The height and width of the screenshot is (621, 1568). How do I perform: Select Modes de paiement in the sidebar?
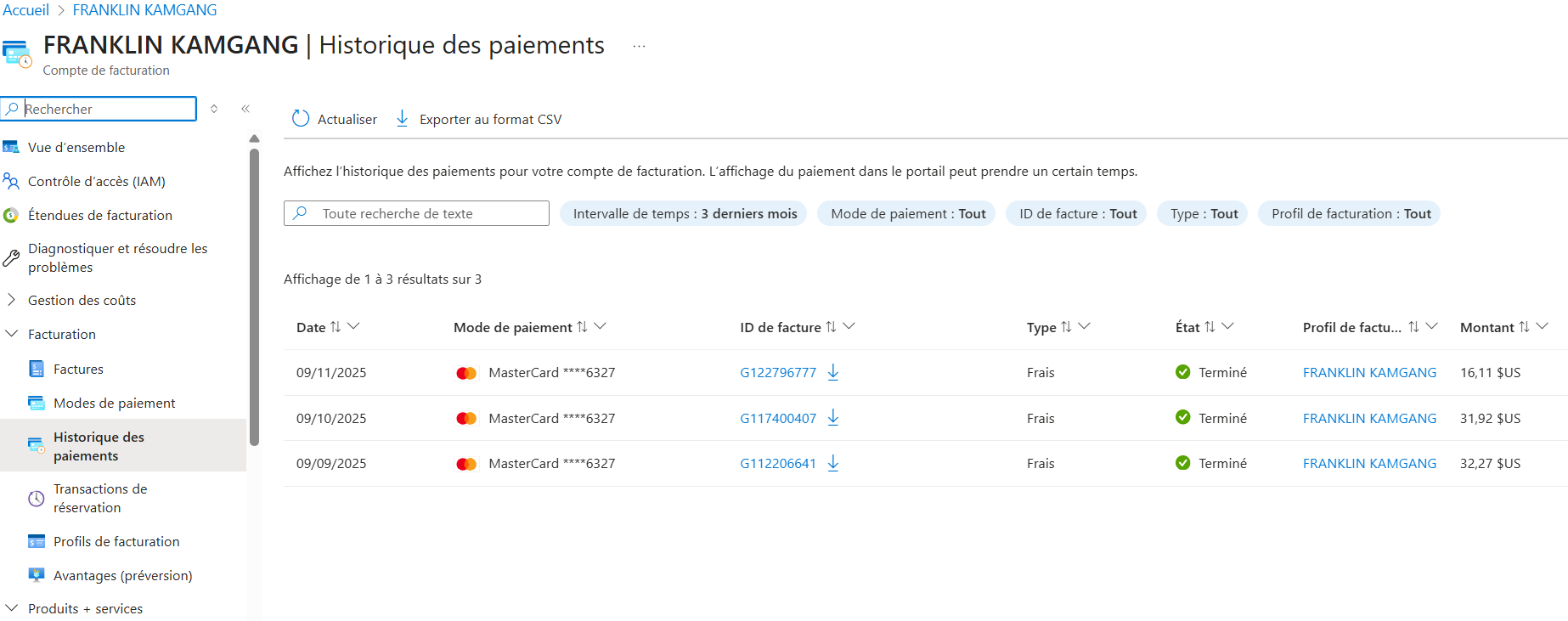(114, 403)
